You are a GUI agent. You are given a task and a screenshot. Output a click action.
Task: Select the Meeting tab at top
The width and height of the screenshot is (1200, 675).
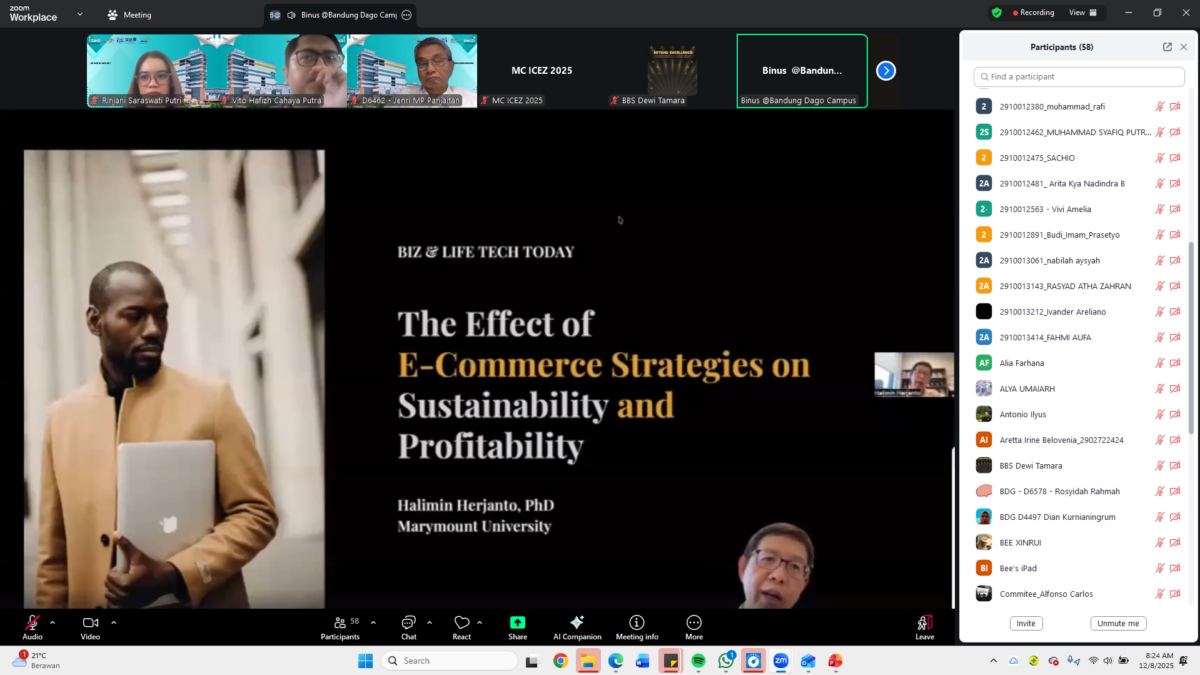[130, 15]
